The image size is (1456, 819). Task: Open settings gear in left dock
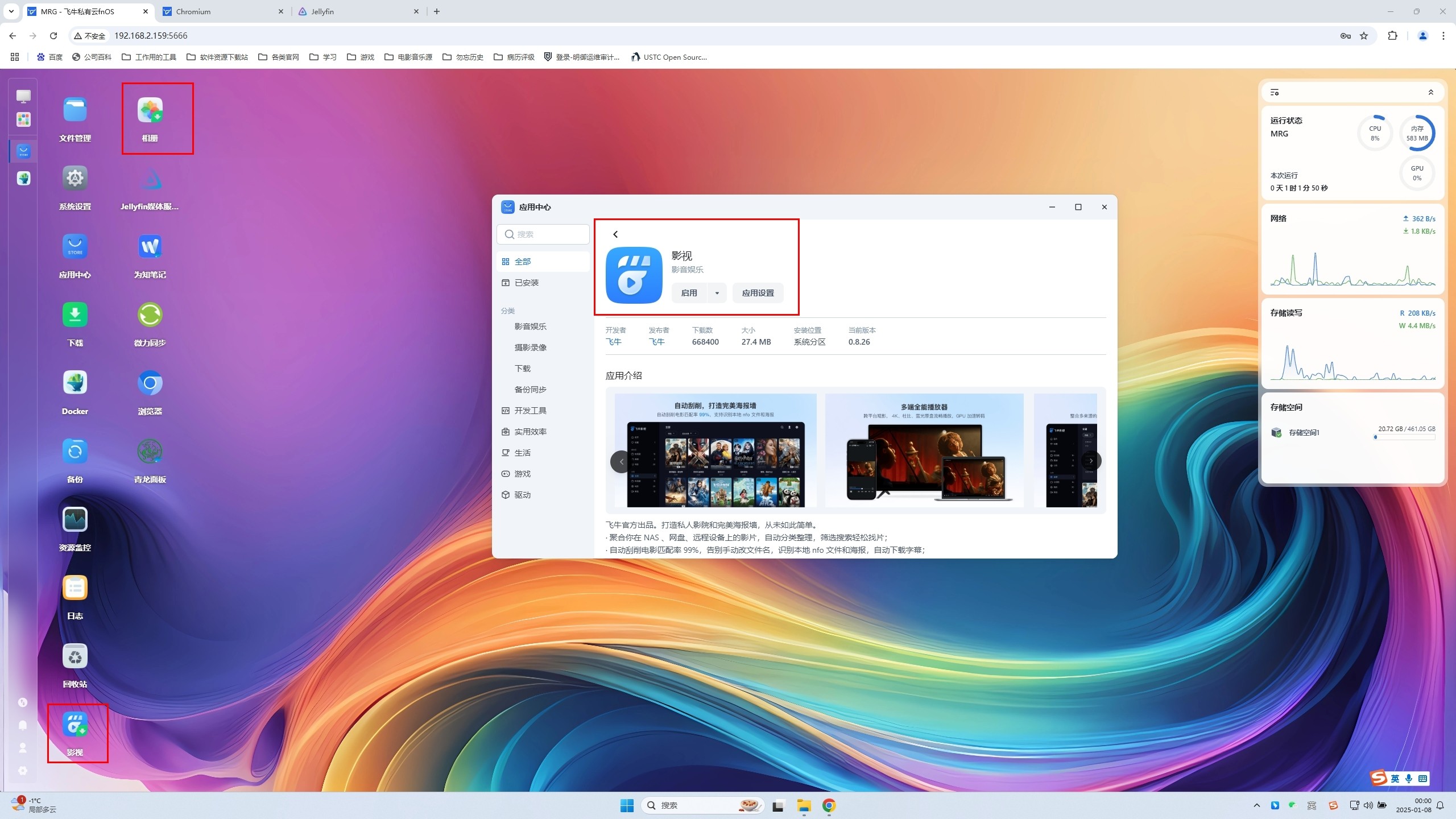pyautogui.click(x=23, y=771)
